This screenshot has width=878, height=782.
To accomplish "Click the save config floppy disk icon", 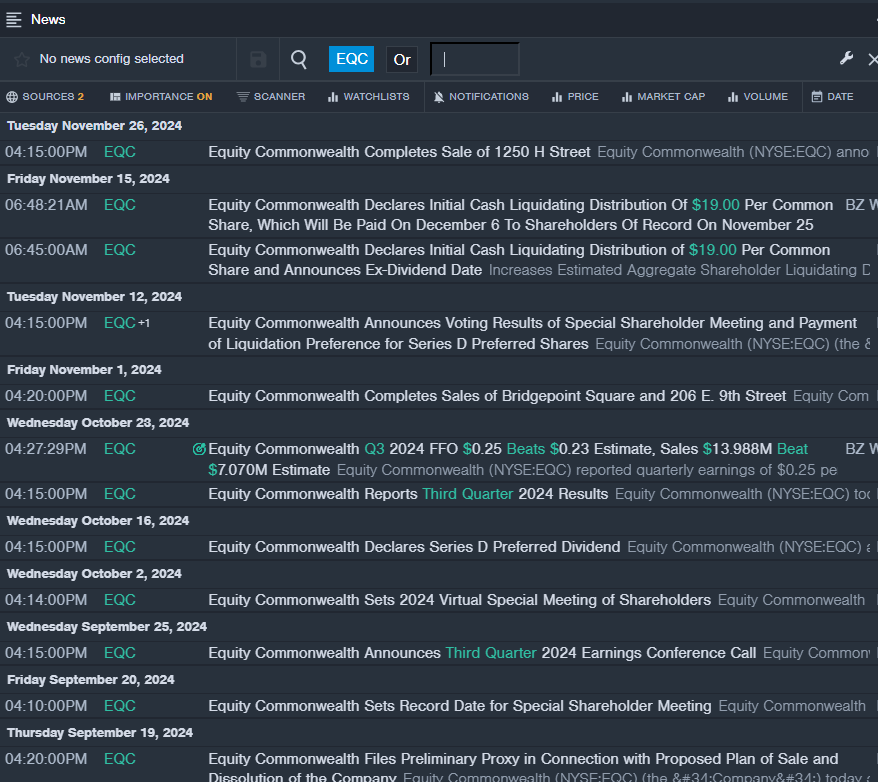I will pos(258,59).
